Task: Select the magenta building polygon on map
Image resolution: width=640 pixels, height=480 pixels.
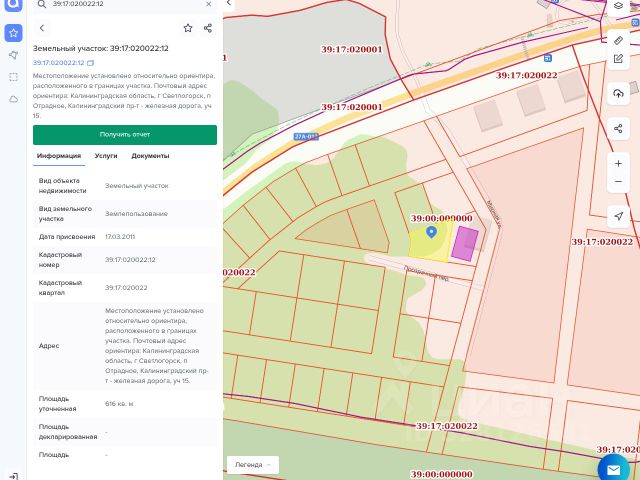Action: pos(464,244)
